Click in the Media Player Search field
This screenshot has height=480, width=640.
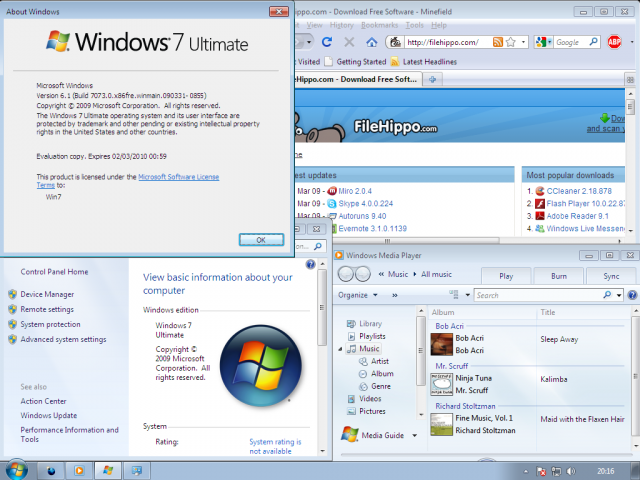pos(538,295)
